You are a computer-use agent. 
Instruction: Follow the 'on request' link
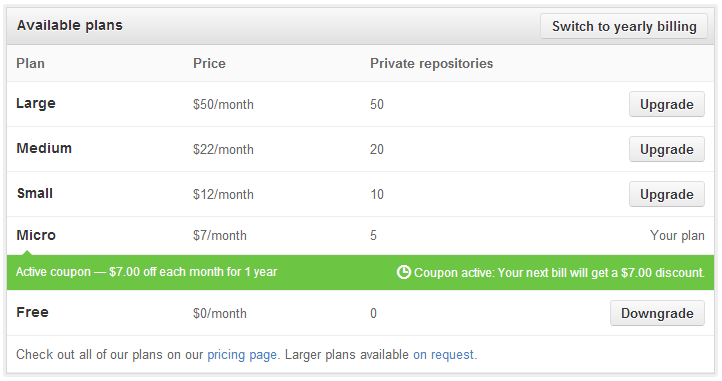pyautogui.click(x=443, y=355)
